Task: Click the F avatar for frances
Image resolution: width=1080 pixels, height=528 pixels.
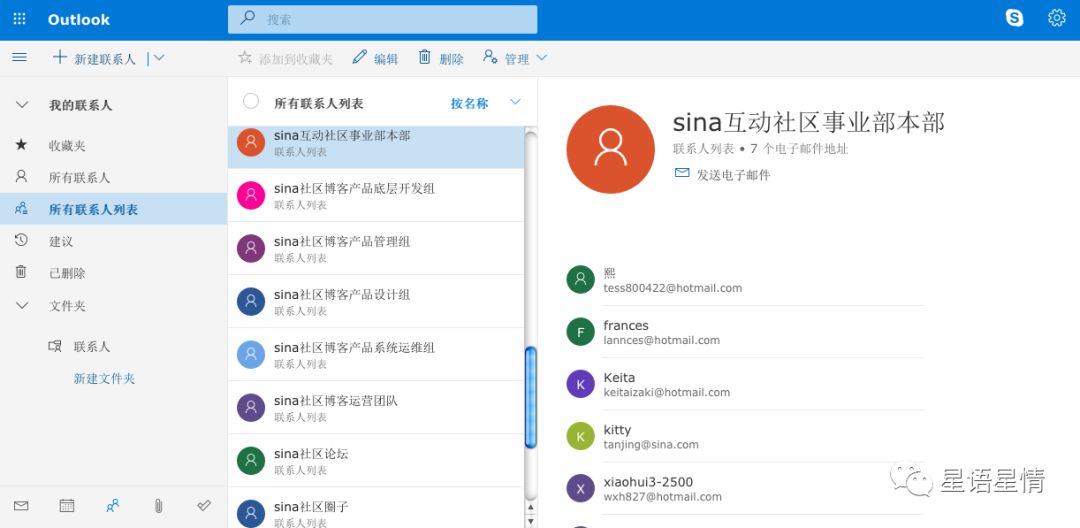Action: [581, 332]
